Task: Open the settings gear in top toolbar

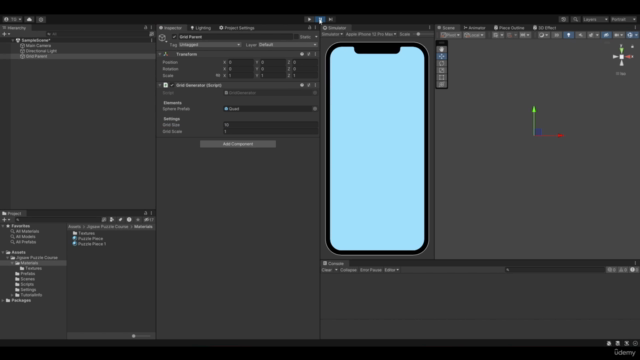Action: tap(41, 19)
